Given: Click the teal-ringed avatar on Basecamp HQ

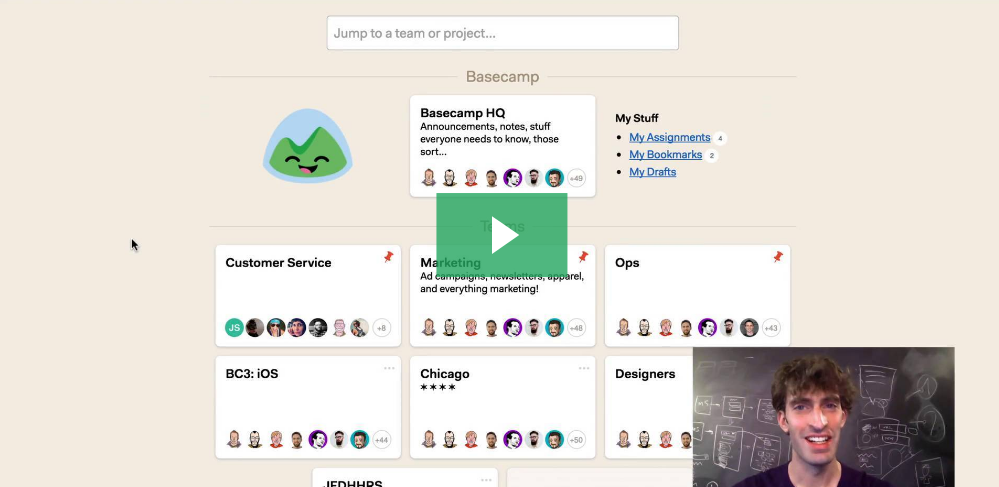Looking at the screenshot, I should coord(554,178).
